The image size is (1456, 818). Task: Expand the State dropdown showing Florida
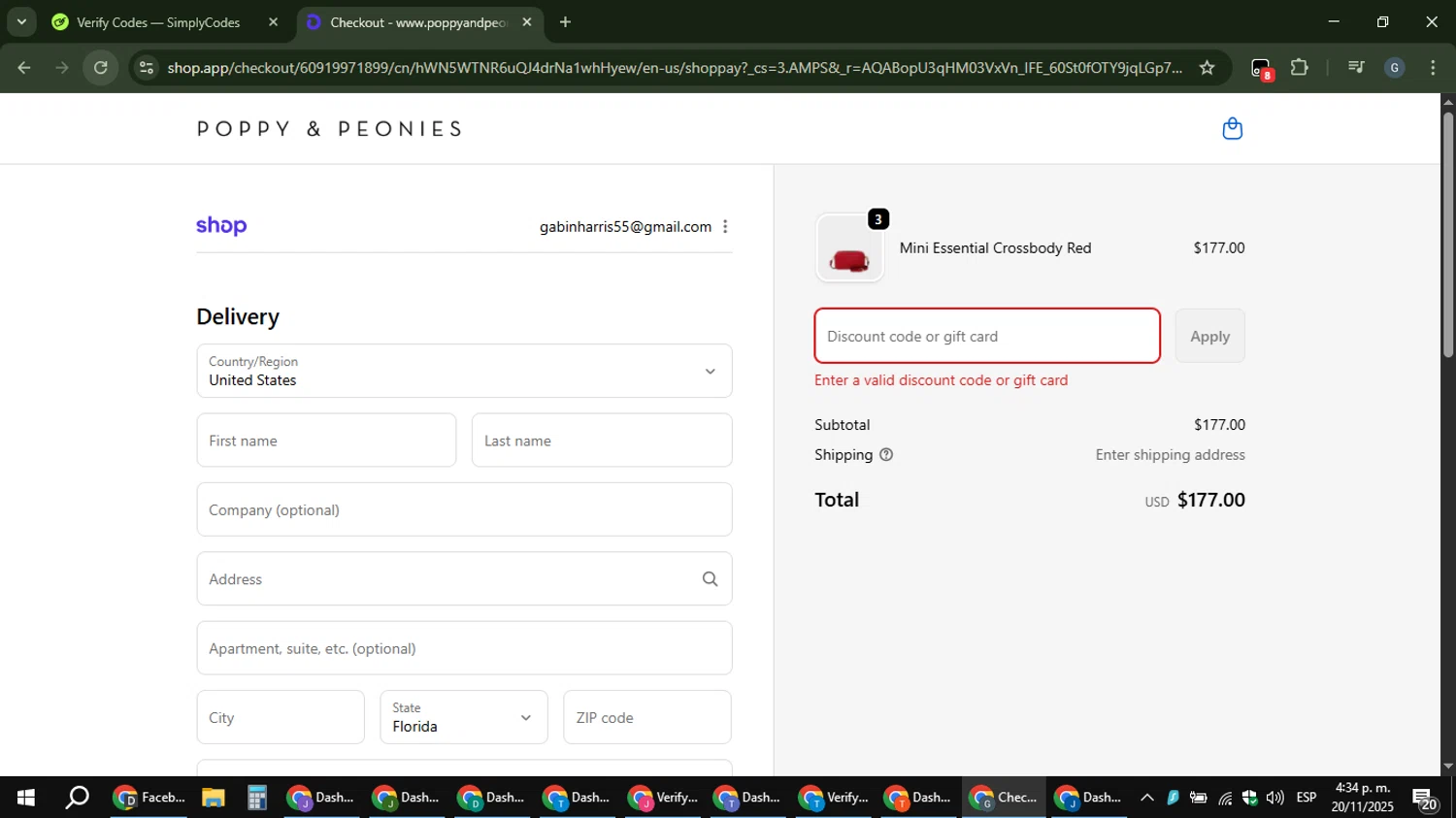[x=464, y=717]
